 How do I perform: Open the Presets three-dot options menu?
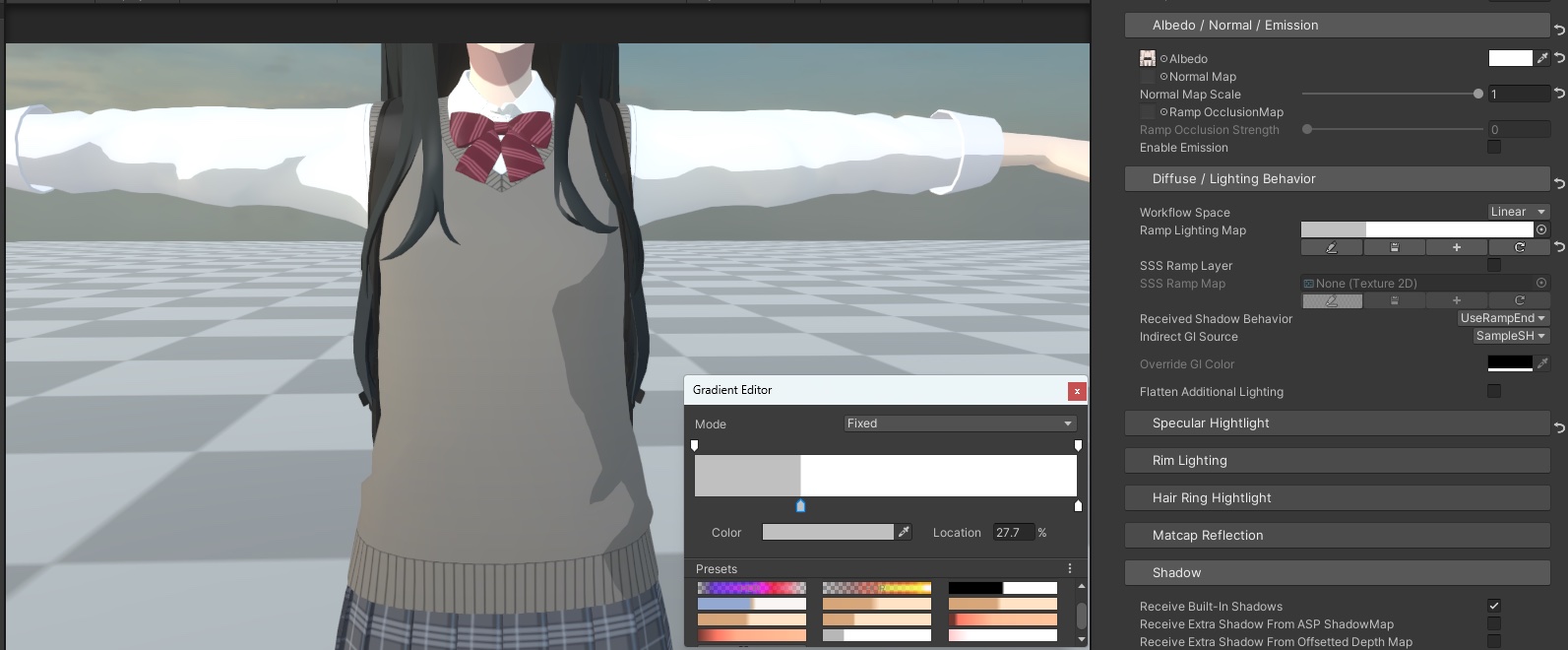pos(1070,568)
